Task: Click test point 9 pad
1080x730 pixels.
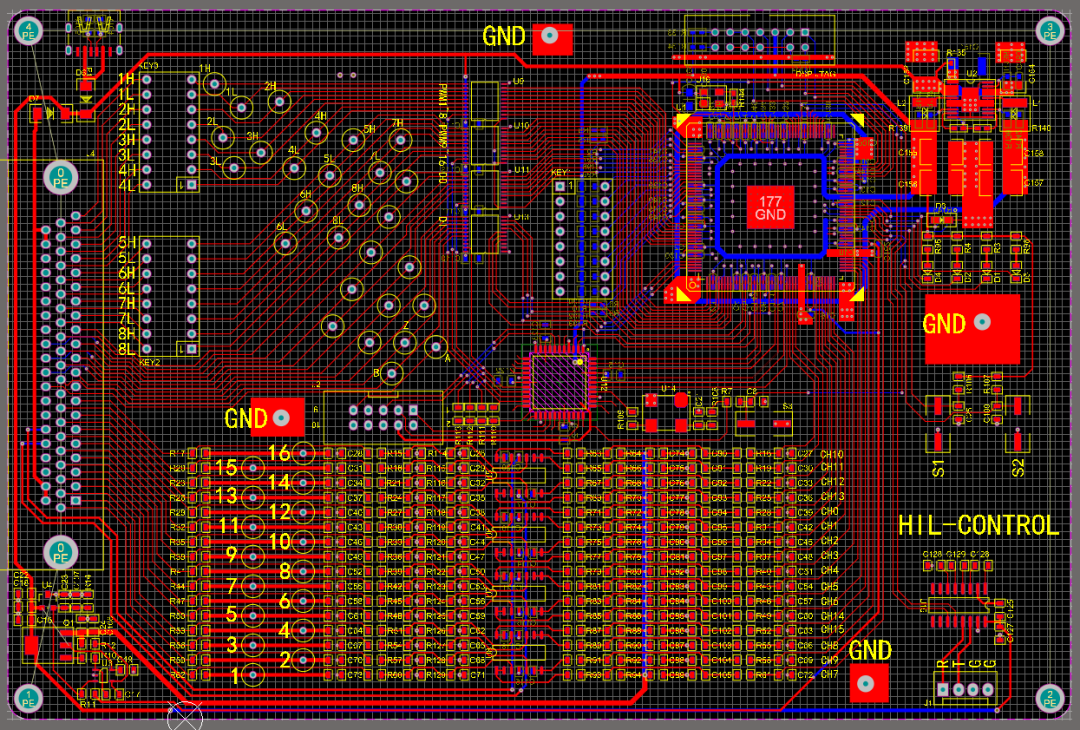Action: [253, 556]
